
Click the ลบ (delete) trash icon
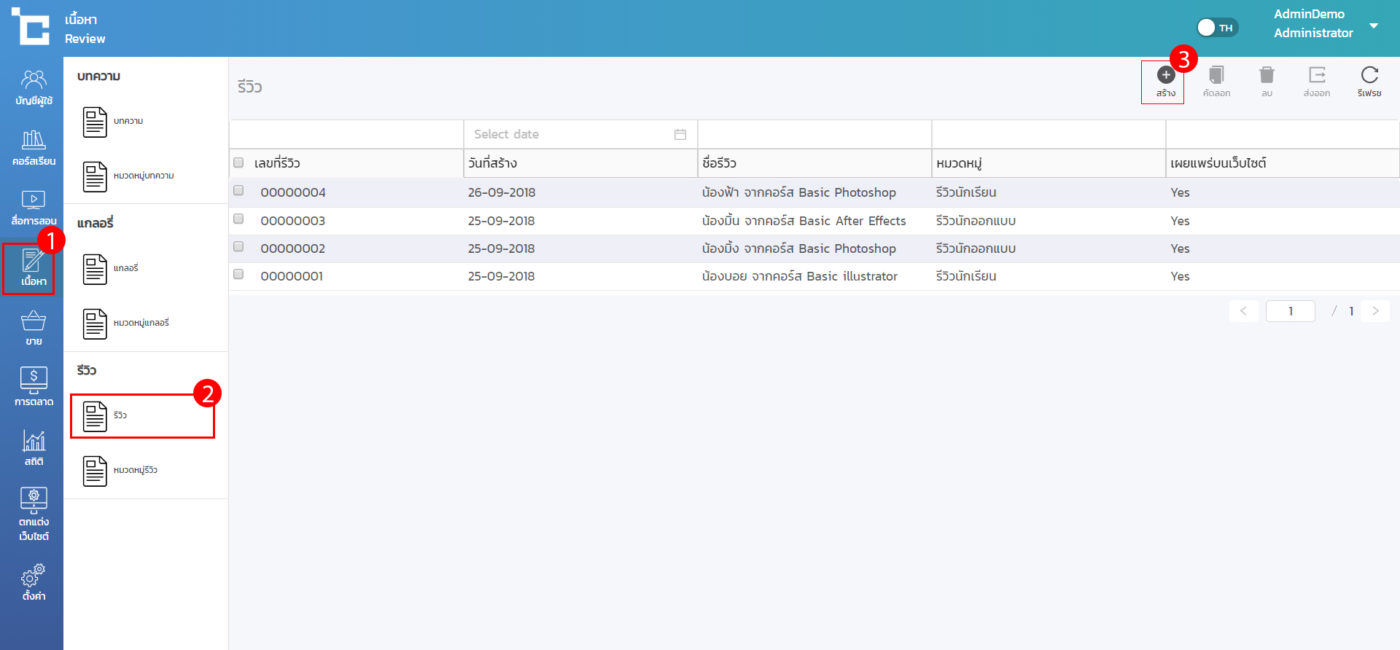pos(1266,75)
